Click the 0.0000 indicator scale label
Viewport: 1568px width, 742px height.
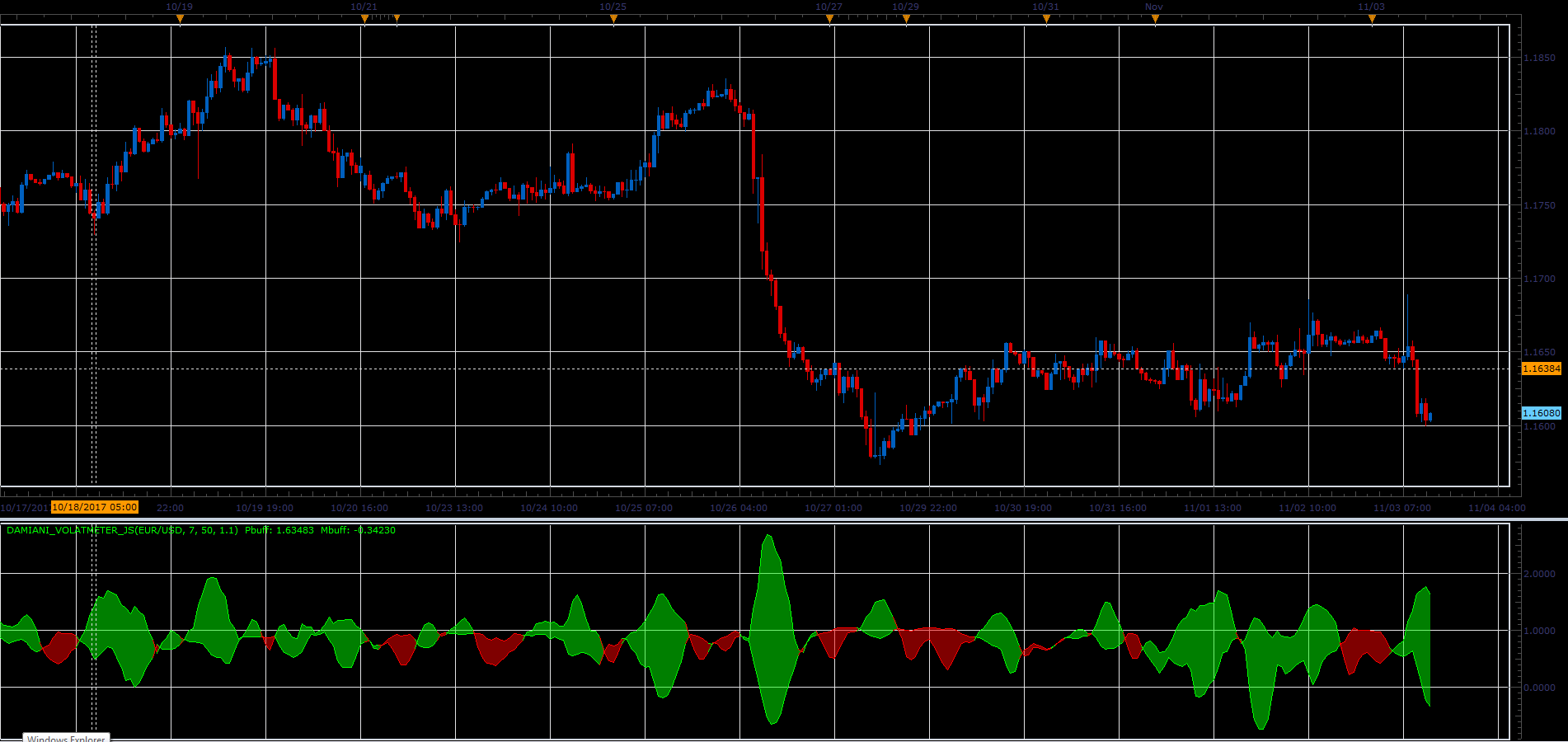tap(1539, 688)
